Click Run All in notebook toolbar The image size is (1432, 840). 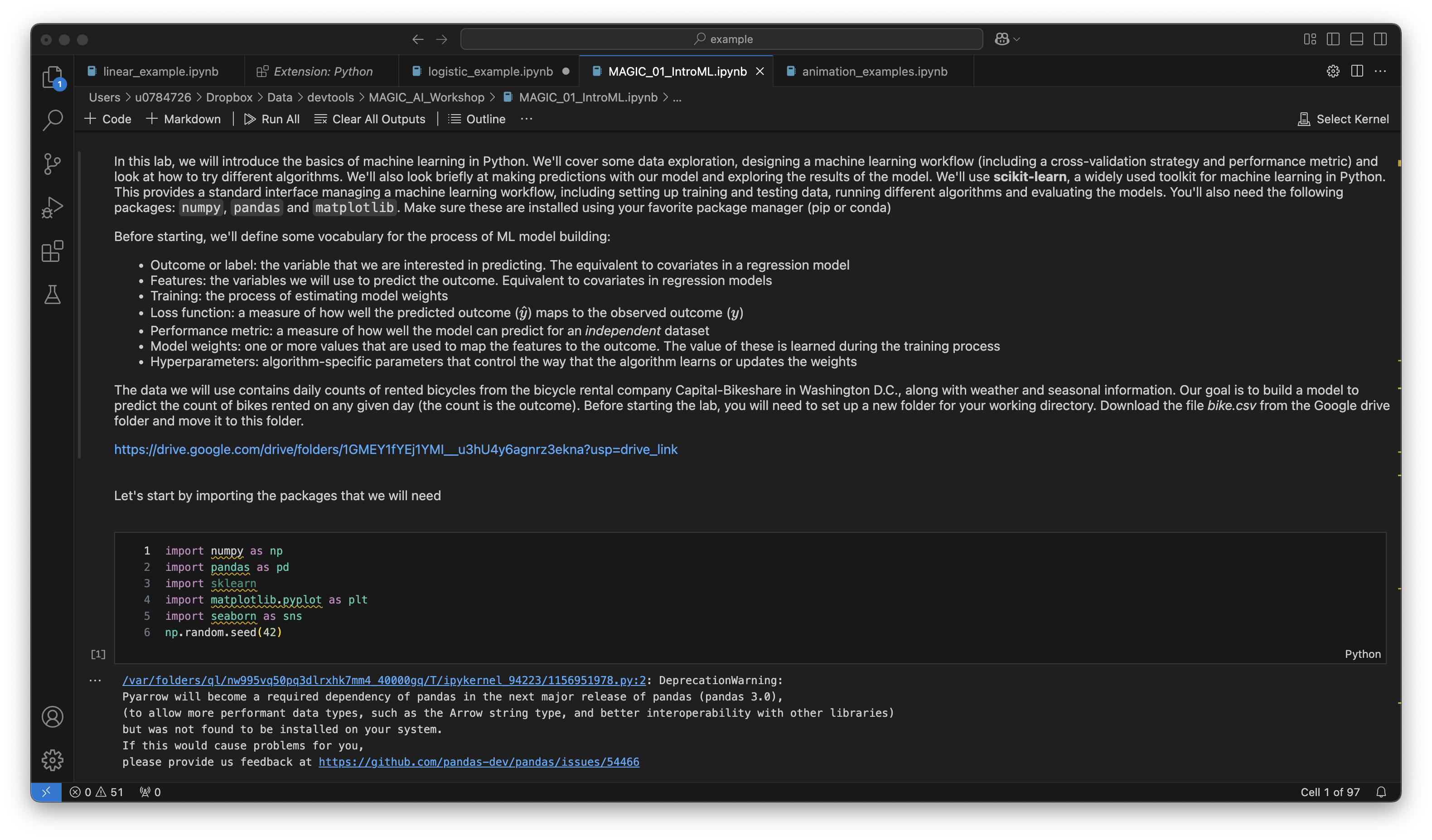(272, 119)
